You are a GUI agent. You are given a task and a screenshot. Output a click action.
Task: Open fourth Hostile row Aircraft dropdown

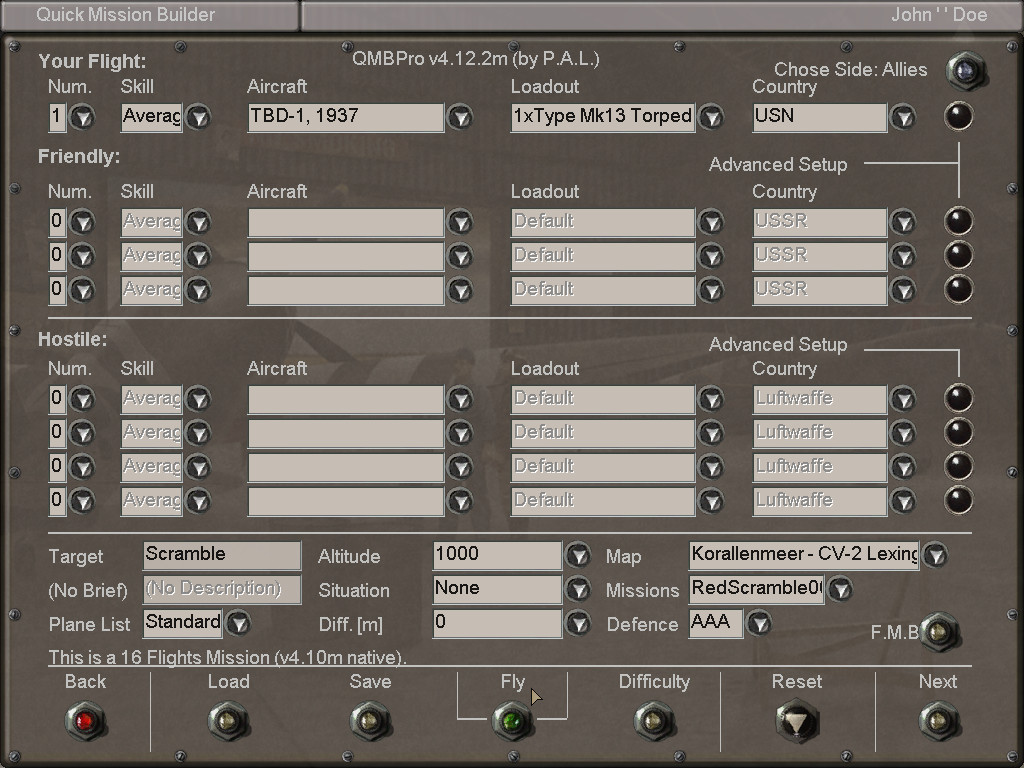tap(460, 501)
